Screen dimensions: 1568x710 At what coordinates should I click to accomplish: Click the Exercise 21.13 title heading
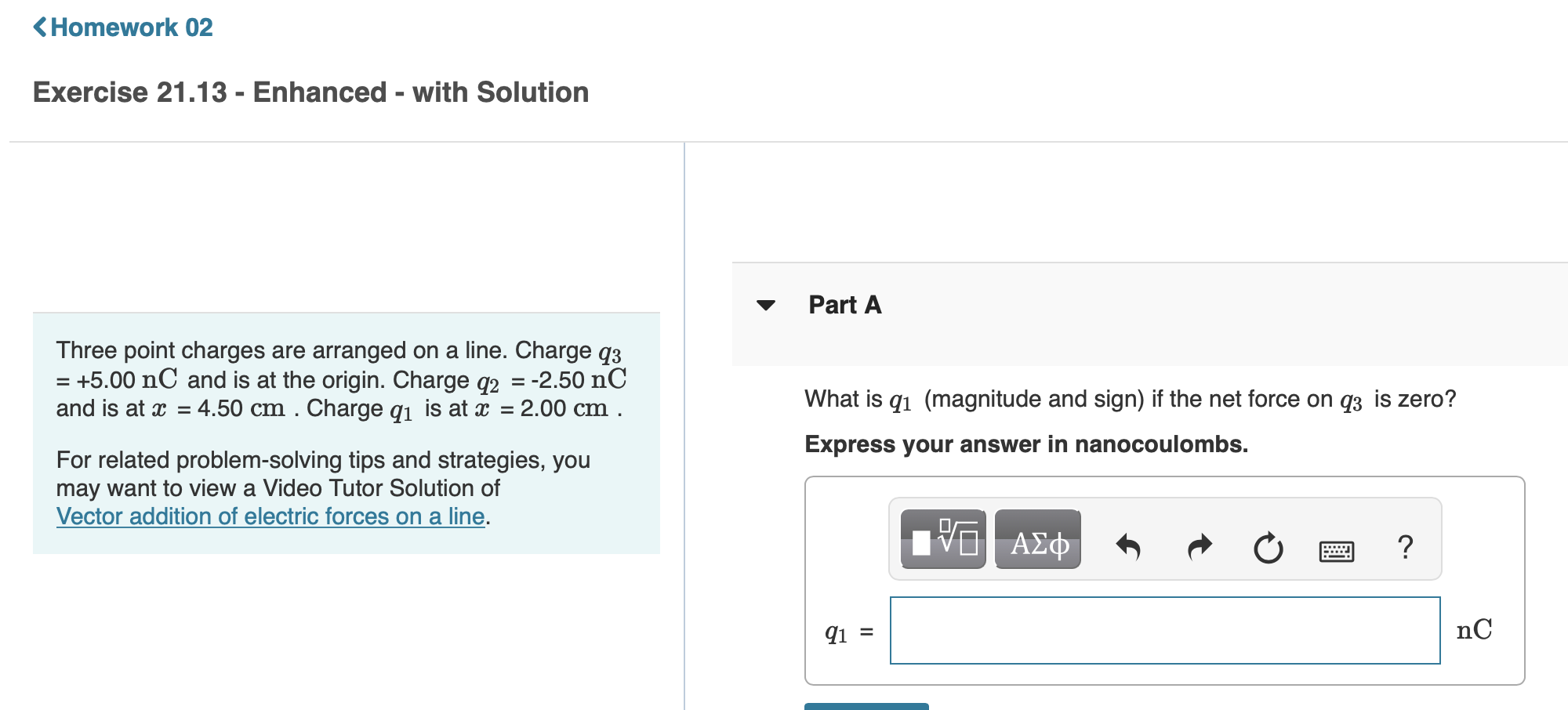pos(310,92)
